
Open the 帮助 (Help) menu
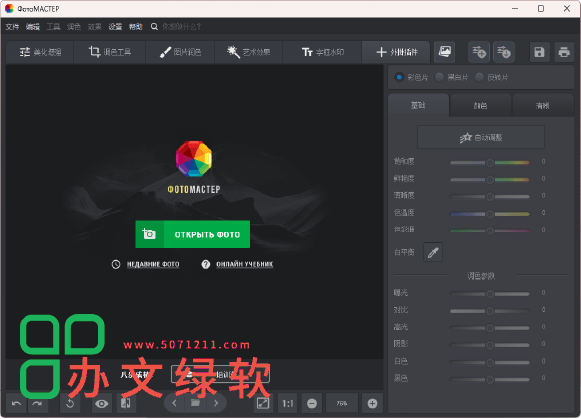click(x=136, y=27)
